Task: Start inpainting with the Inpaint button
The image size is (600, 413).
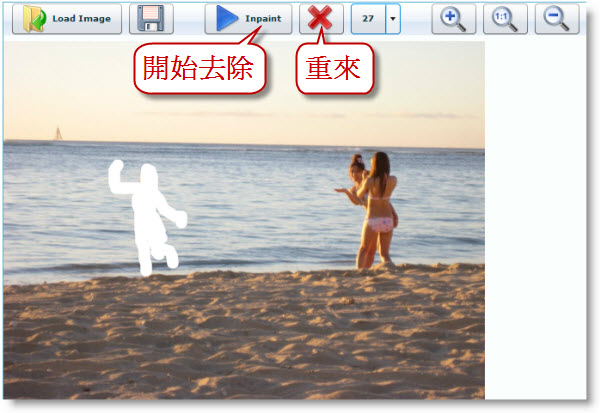Action: (248, 19)
